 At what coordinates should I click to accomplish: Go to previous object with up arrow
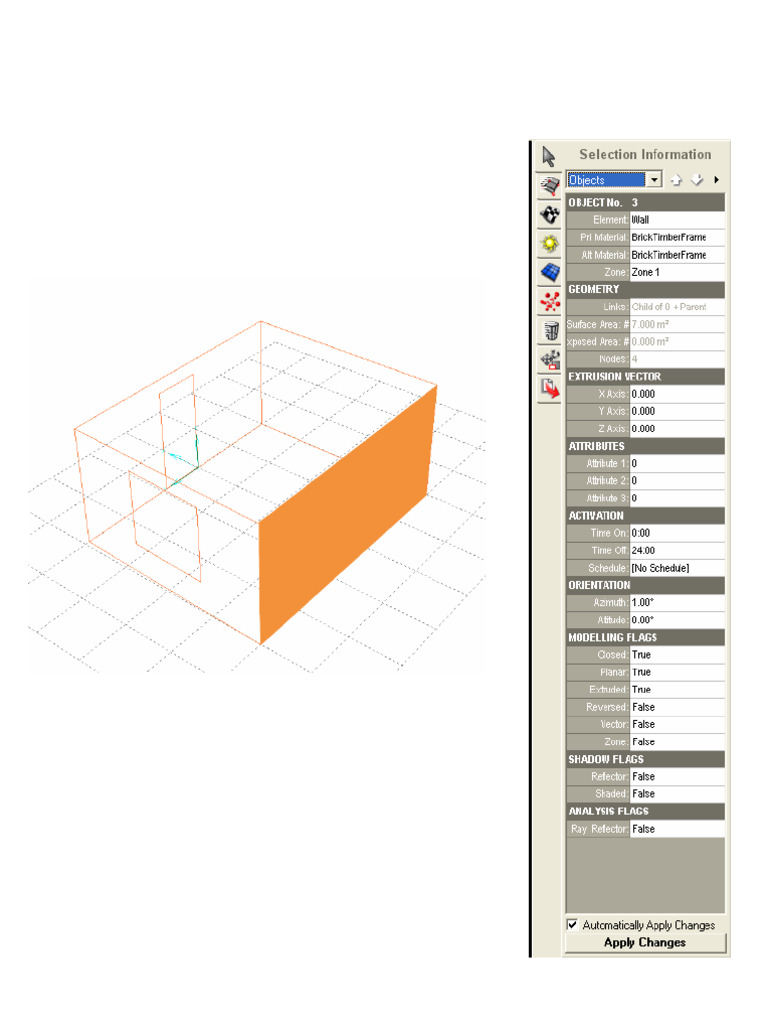pos(677,180)
